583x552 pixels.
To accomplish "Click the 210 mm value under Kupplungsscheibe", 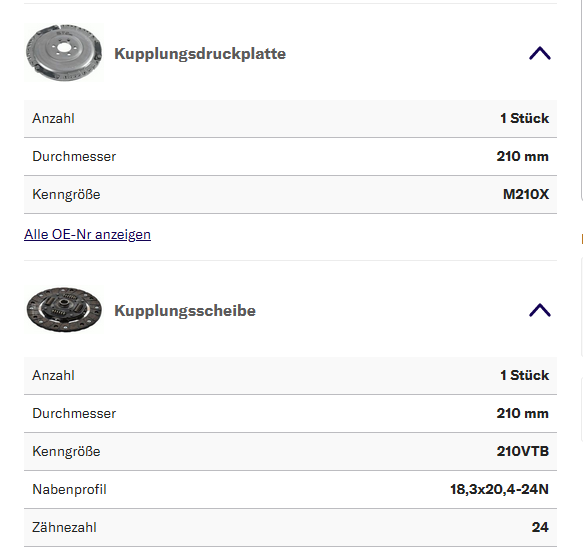I will point(522,413).
